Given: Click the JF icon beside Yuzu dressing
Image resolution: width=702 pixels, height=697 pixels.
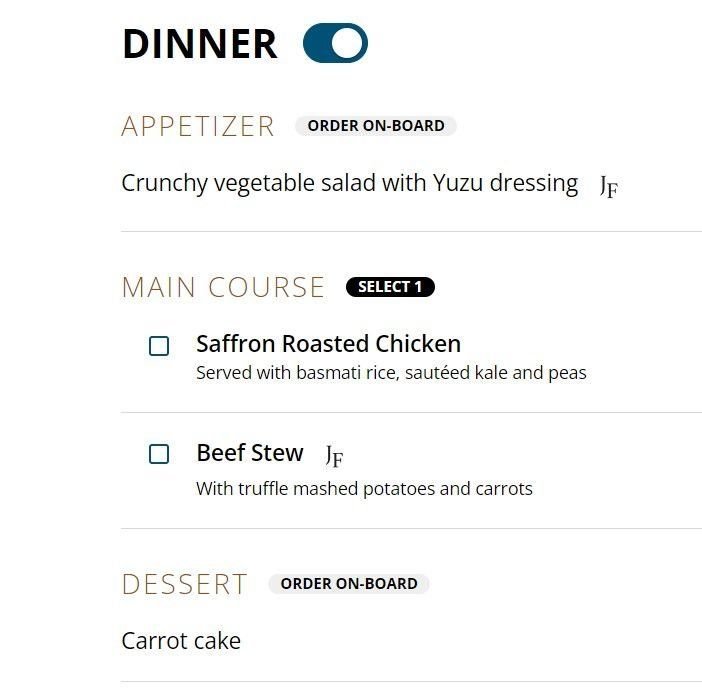Looking at the screenshot, I should (608, 186).
